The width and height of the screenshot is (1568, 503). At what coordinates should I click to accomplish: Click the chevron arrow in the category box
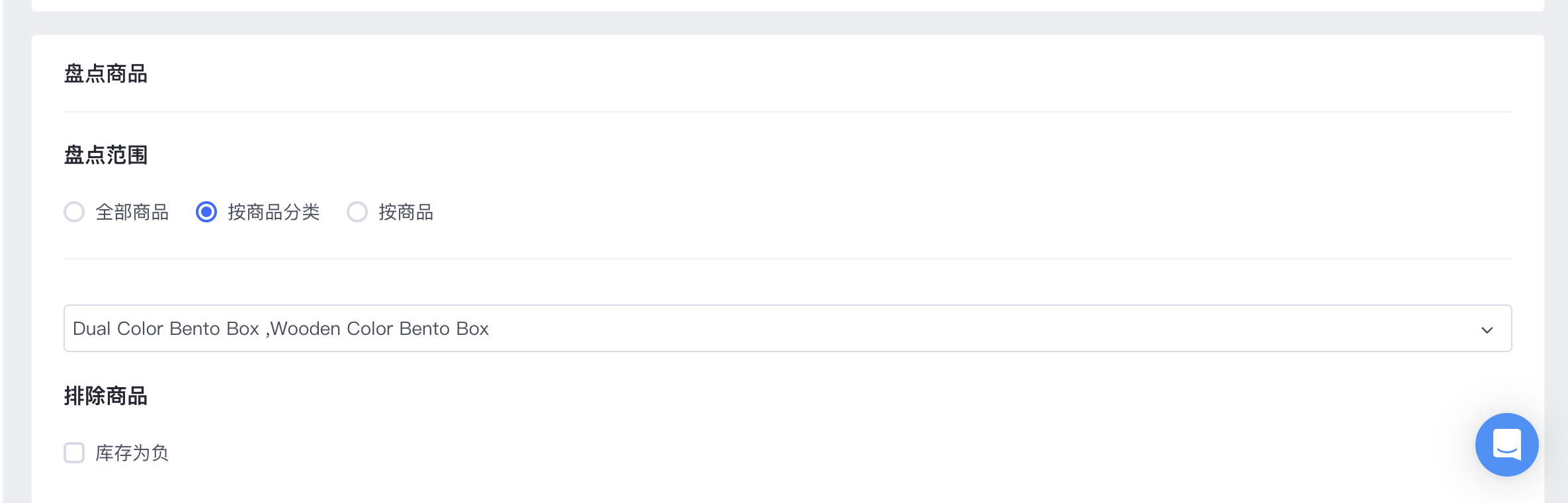click(x=1487, y=330)
